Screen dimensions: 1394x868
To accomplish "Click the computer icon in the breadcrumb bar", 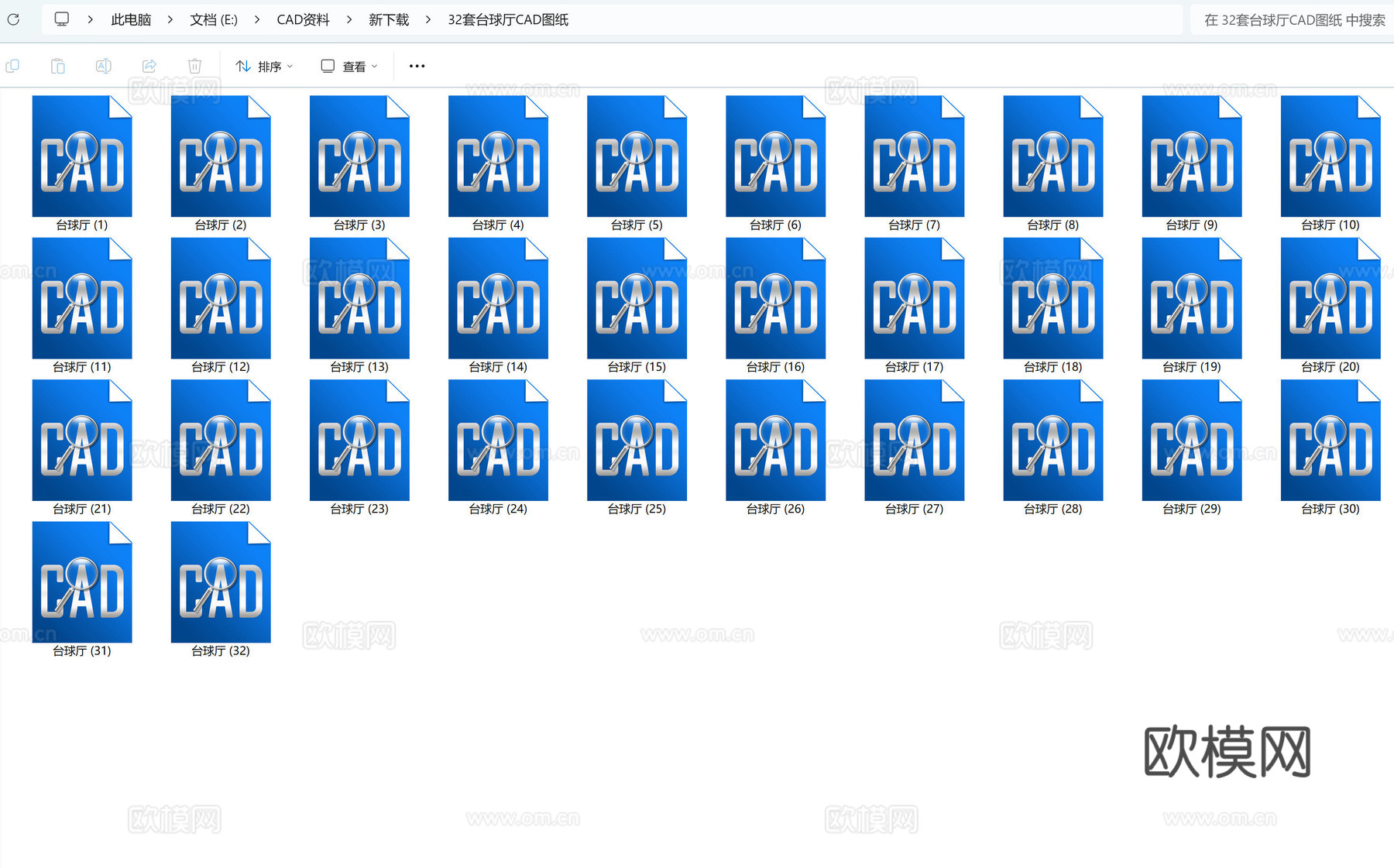I will (x=61, y=19).
